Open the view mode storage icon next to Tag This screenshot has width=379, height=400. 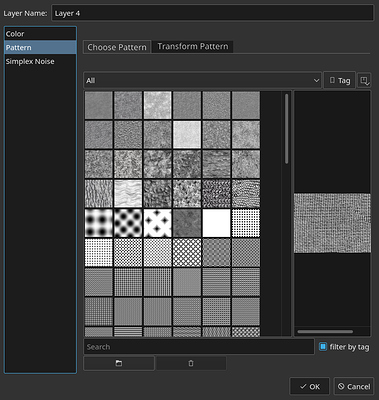[x=364, y=80]
